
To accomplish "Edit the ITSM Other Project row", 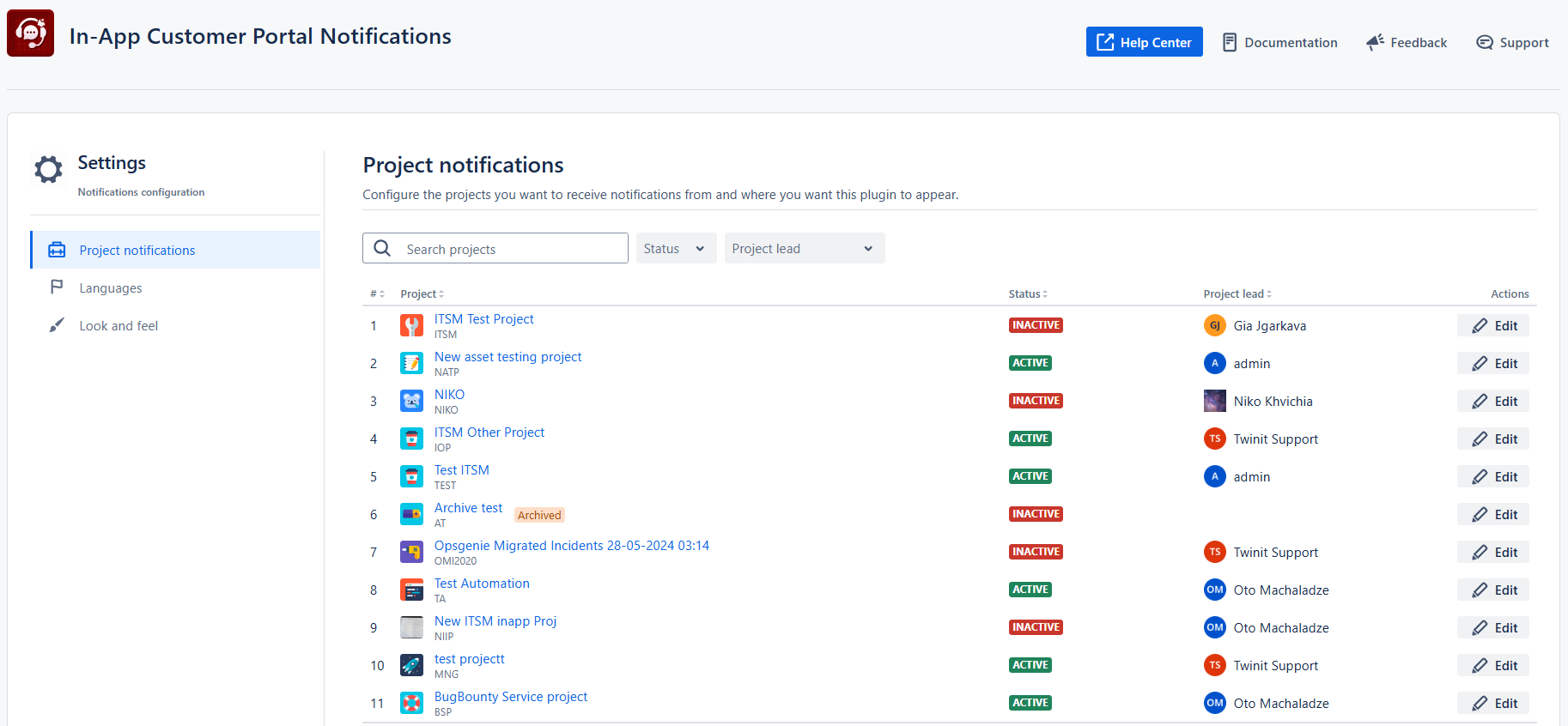I will point(1493,439).
